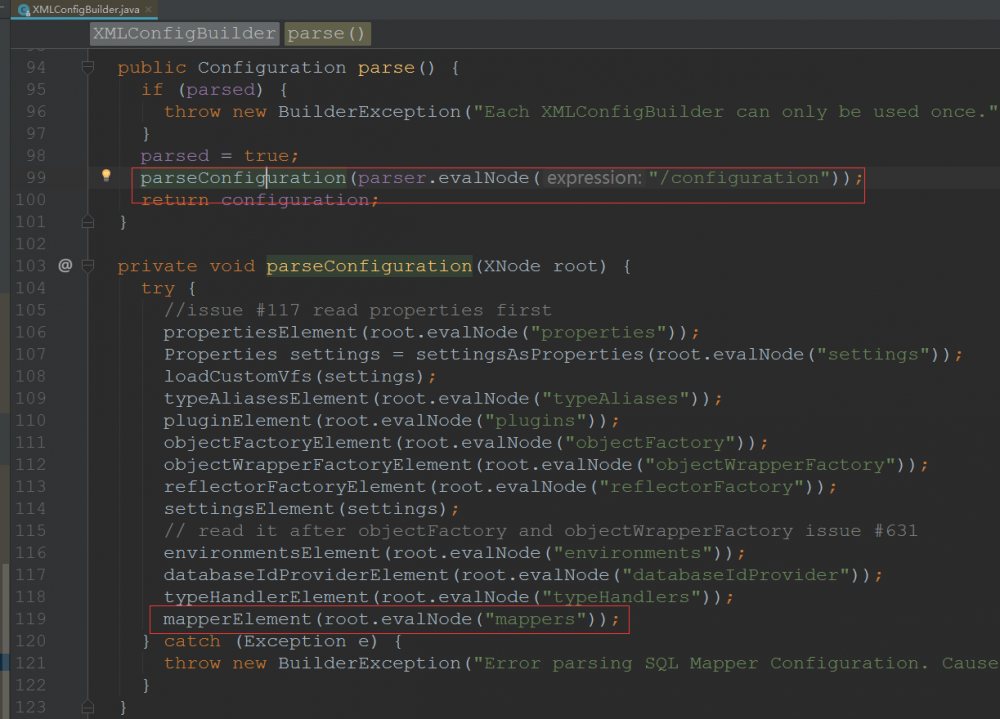Click fold end marker at line 101
Viewport: 1000px width, 719px height.
click(x=88, y=221)
